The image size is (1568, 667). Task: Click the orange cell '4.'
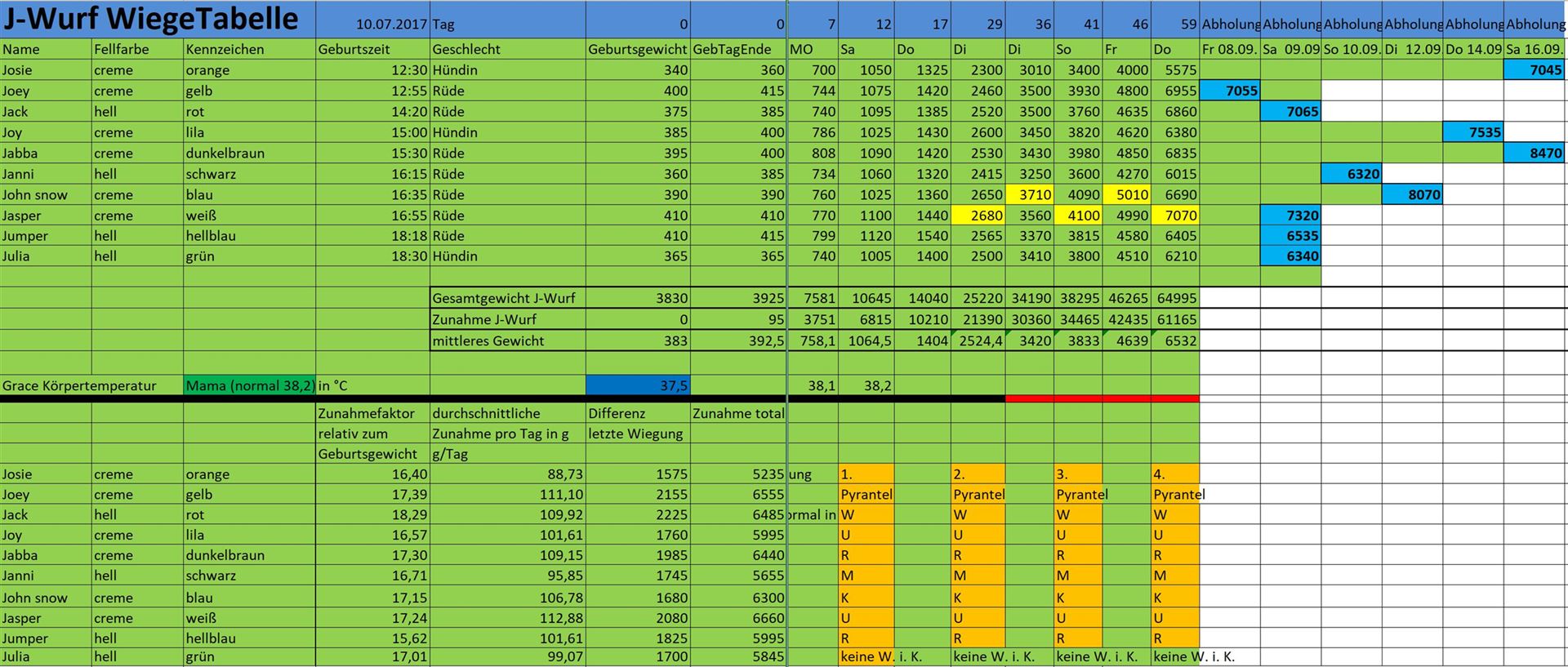tap(1176, 474)
